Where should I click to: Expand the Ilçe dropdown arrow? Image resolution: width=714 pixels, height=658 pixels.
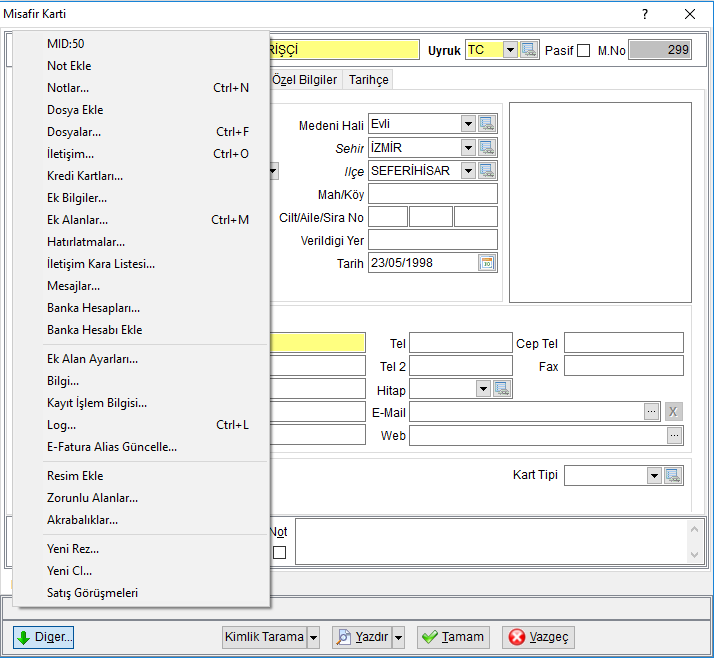tap(468, 171)
